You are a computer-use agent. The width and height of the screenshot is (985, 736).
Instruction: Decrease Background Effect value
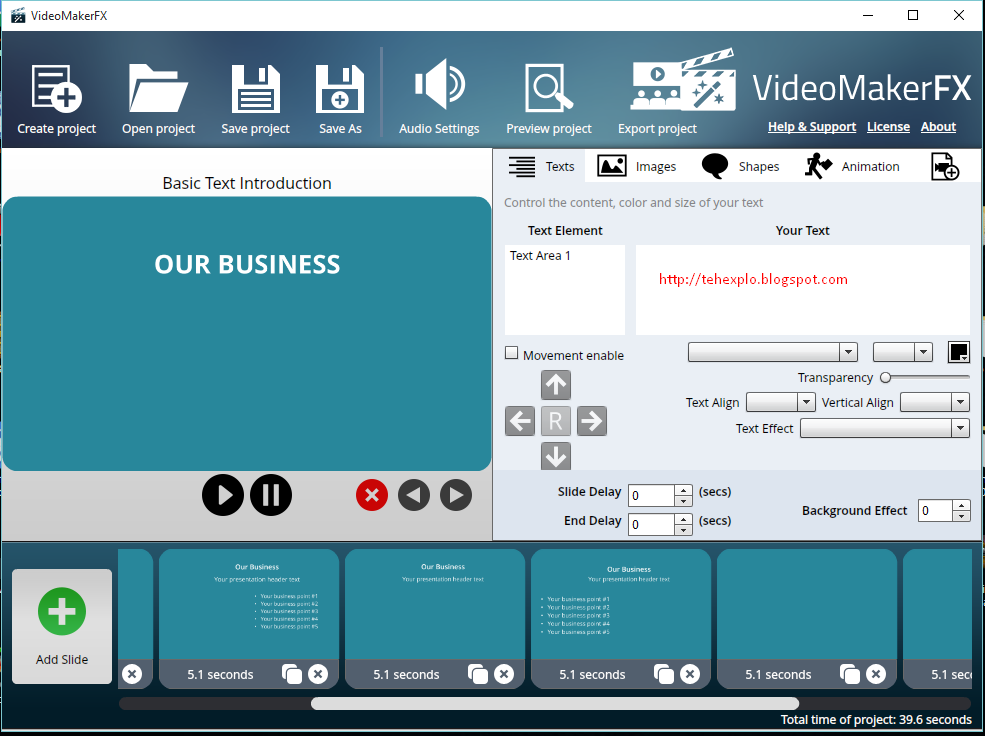(961, 516)
